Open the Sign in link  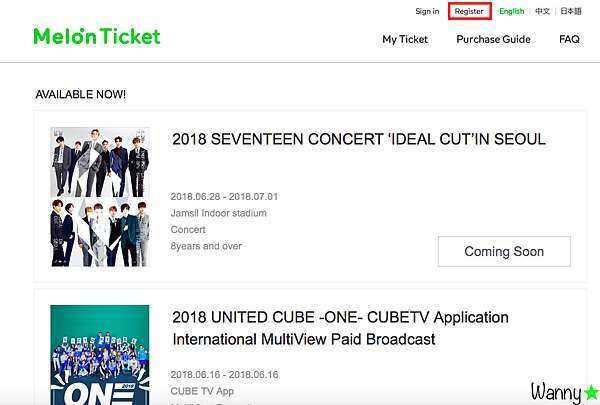pyautogui.click(x=427, y=11)
